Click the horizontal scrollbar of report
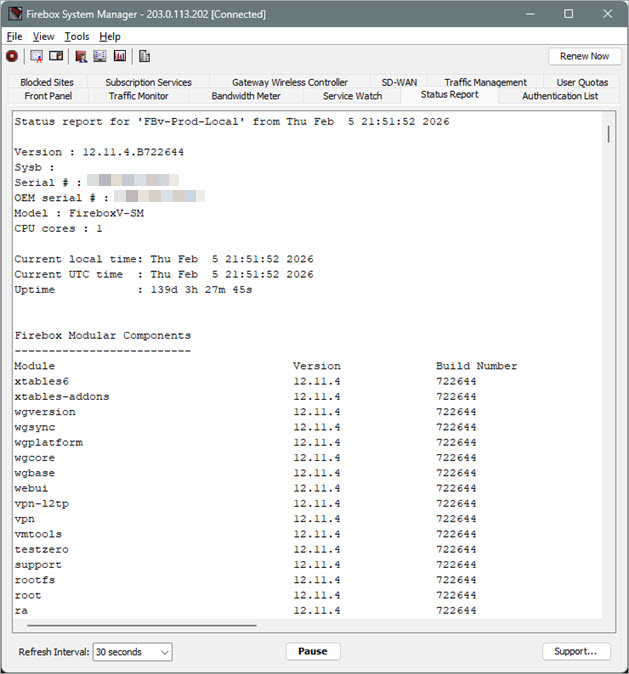This screenshot has height=674, width=629. coord(142,625)
